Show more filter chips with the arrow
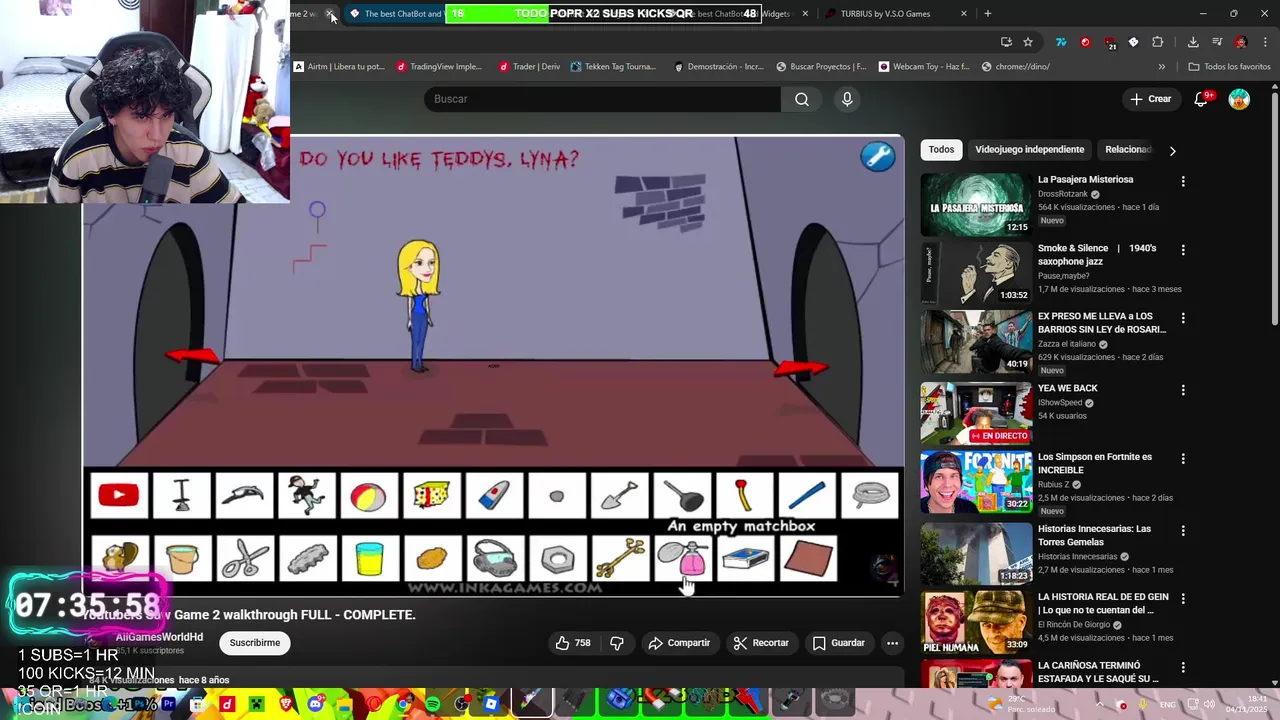Viewport: 1280px width, 720px height. pos(1172,150)
